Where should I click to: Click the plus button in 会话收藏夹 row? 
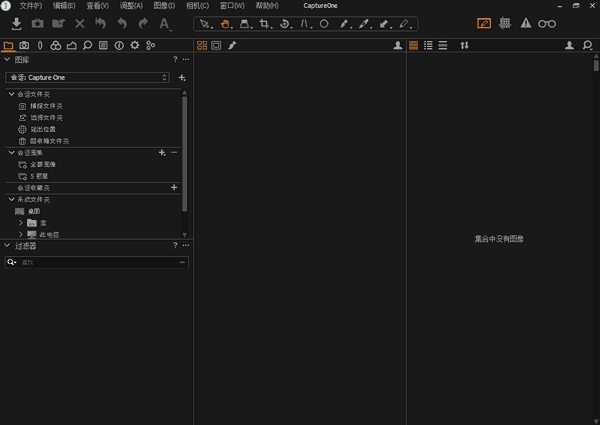point(174,187)
